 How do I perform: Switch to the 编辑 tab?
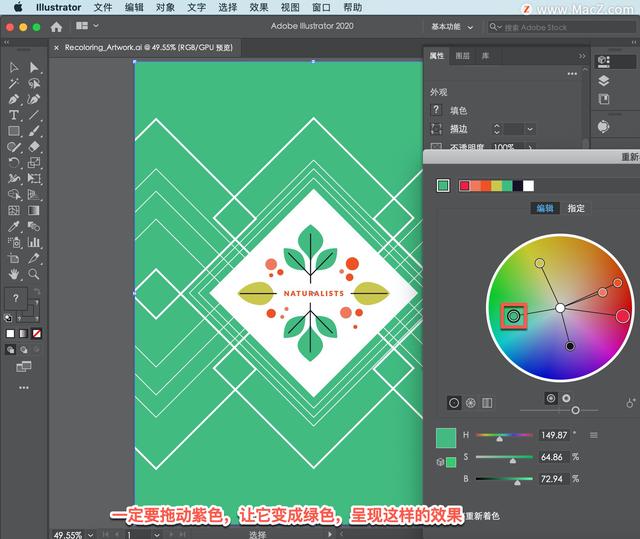click(544, 209)
